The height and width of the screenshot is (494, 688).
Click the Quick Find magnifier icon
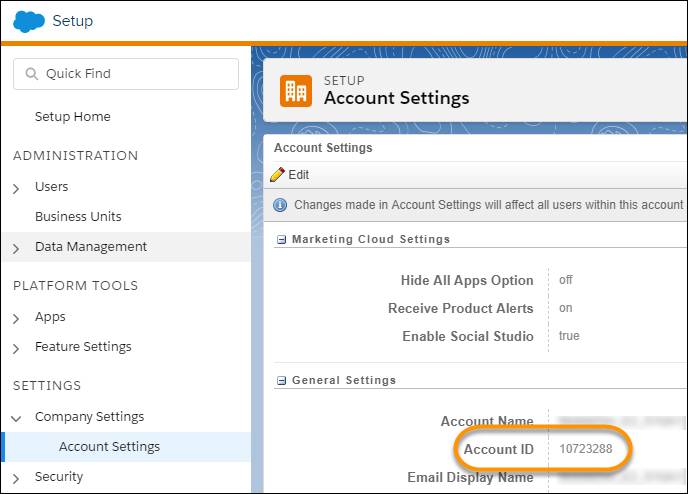pos(31,74)
